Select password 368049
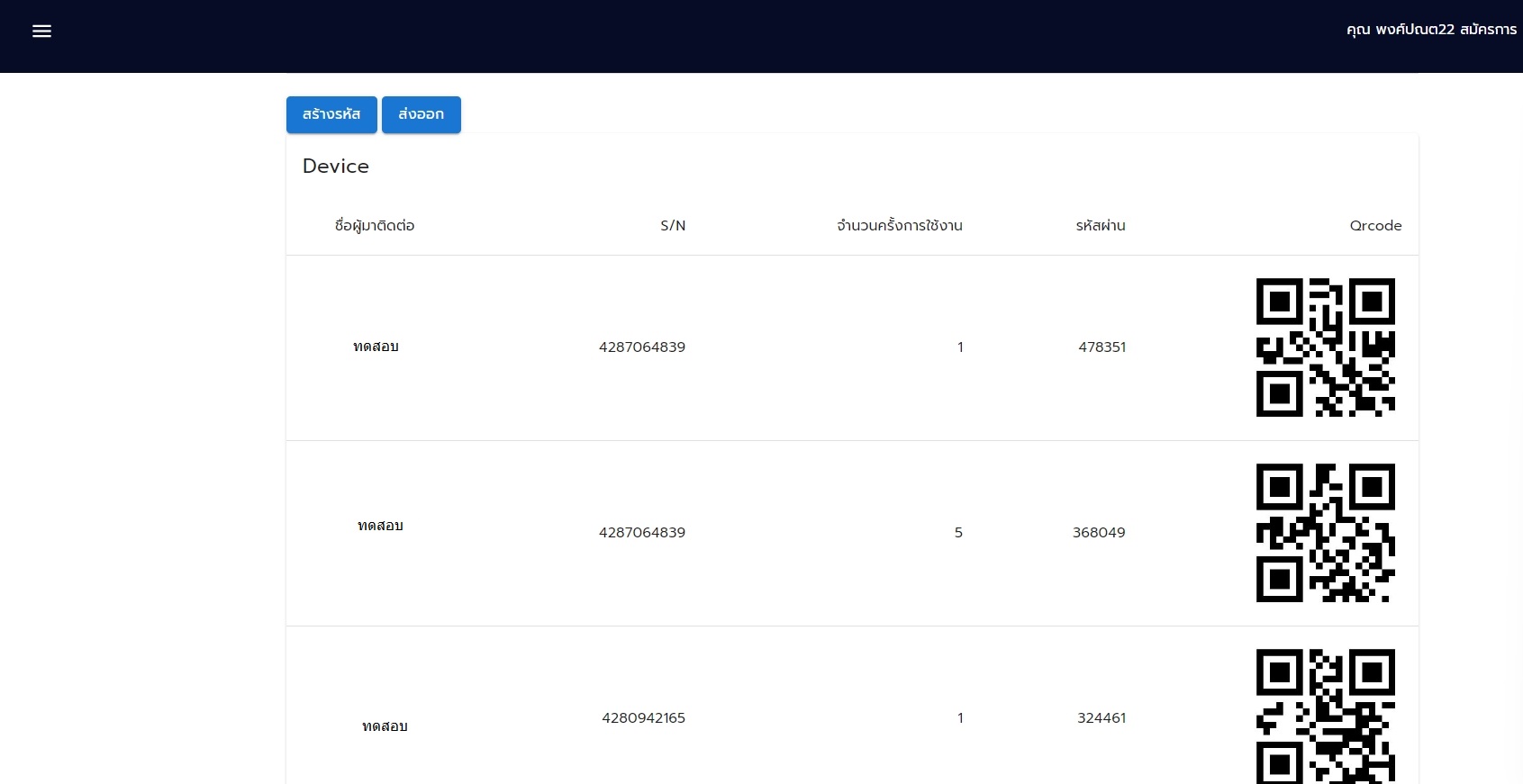 click(x=1099, y=533)
